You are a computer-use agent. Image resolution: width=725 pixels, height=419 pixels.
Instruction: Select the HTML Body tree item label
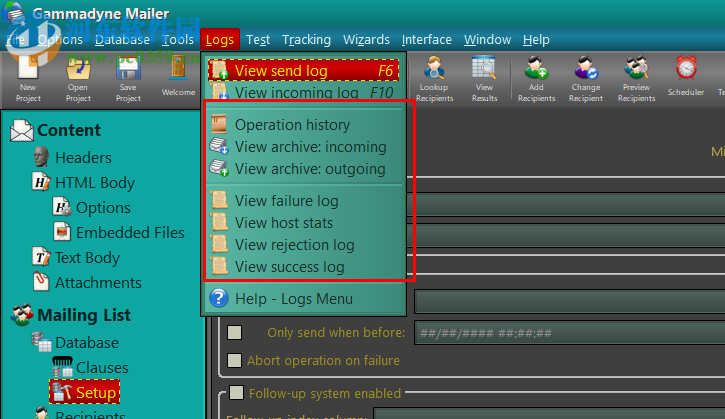[x=95, y=183]
